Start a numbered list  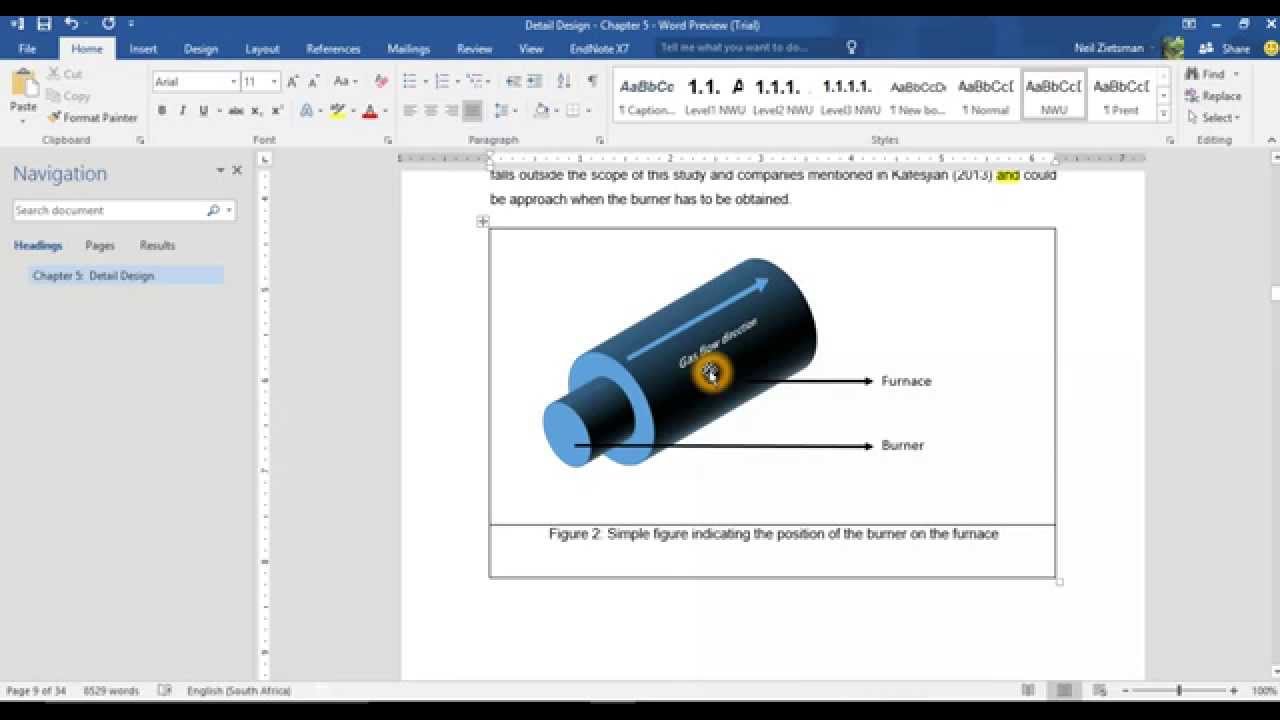[442, 82]
